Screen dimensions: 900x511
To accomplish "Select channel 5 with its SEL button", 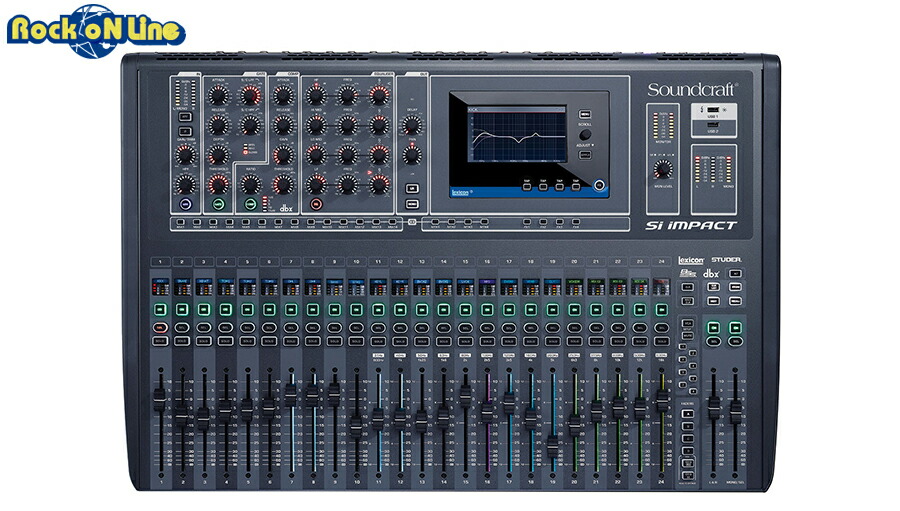I will (247, 328).
